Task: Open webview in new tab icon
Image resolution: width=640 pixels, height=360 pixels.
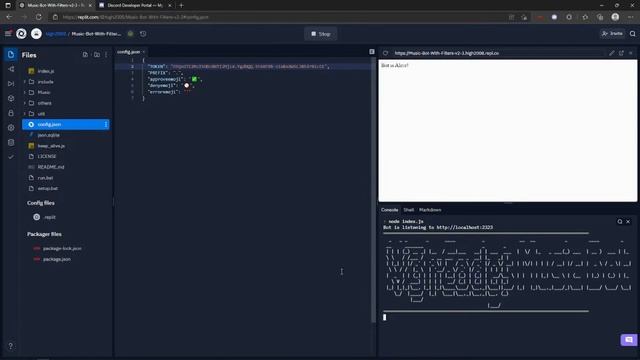Action: pos(621,53)
